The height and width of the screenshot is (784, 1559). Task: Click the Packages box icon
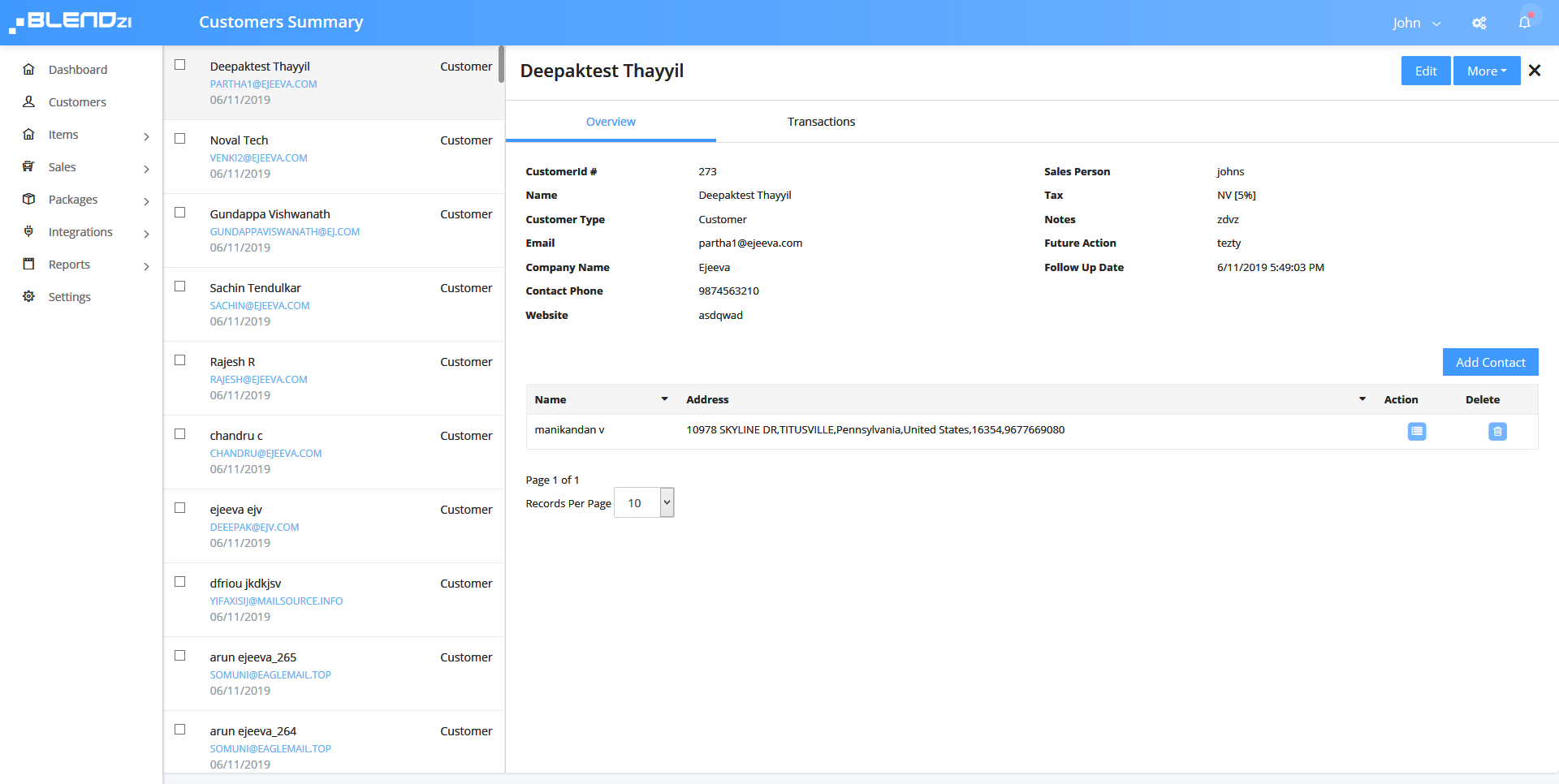[x=29, y=199]
